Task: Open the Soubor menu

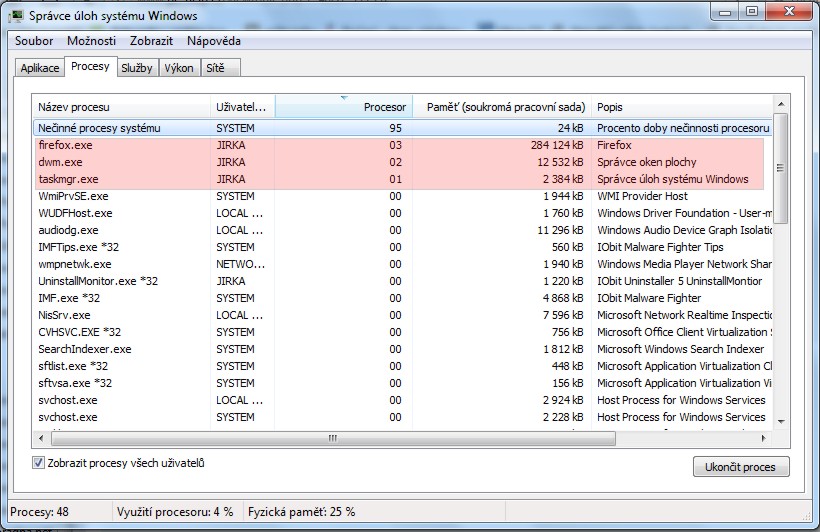Action: pyautogui.click(x=34, y=41)
